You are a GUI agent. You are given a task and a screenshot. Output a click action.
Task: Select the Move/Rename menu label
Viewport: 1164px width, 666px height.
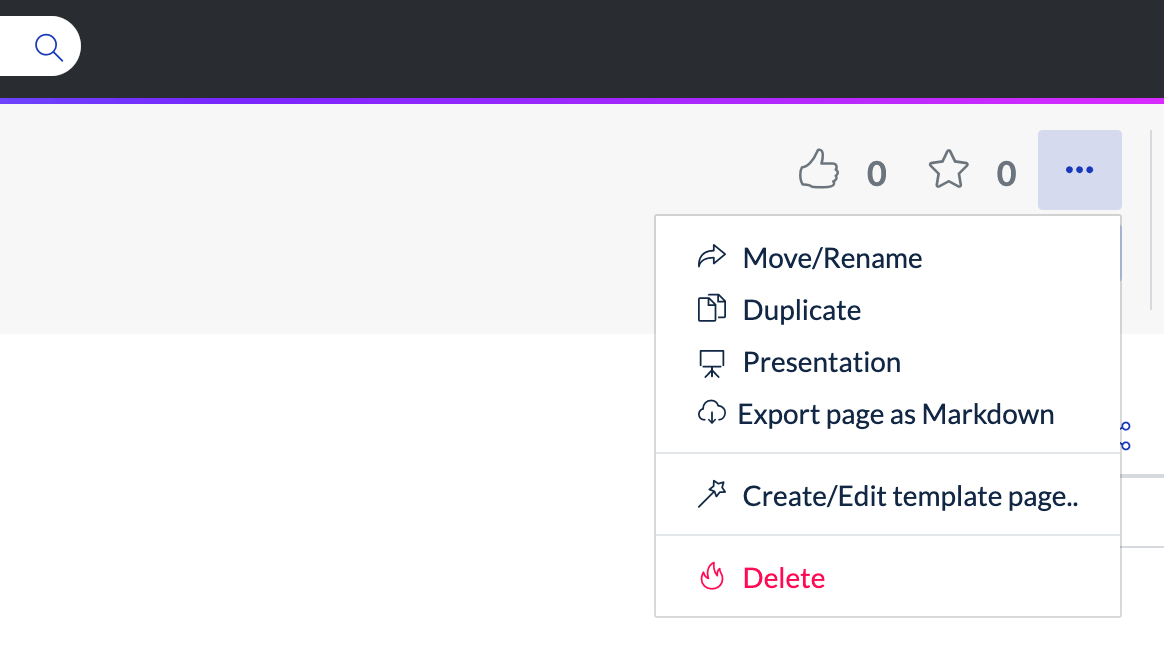point(832,258)
